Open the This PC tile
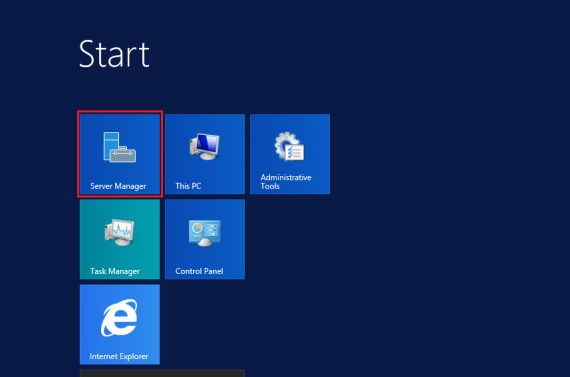Viewport: 570px width, 377px height. (205, 154)
